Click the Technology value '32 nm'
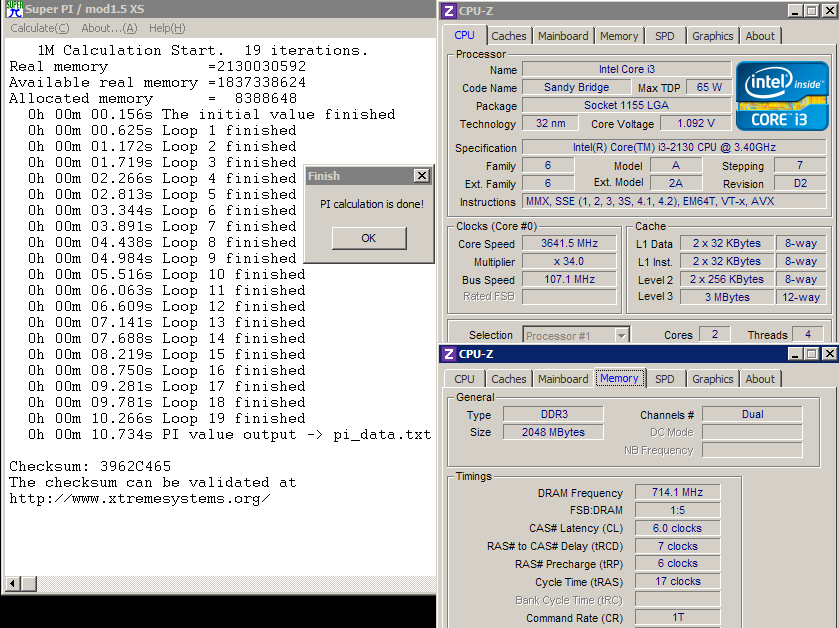Image resolution: width=839 pixels, height=628 pixels. [551, 123]
